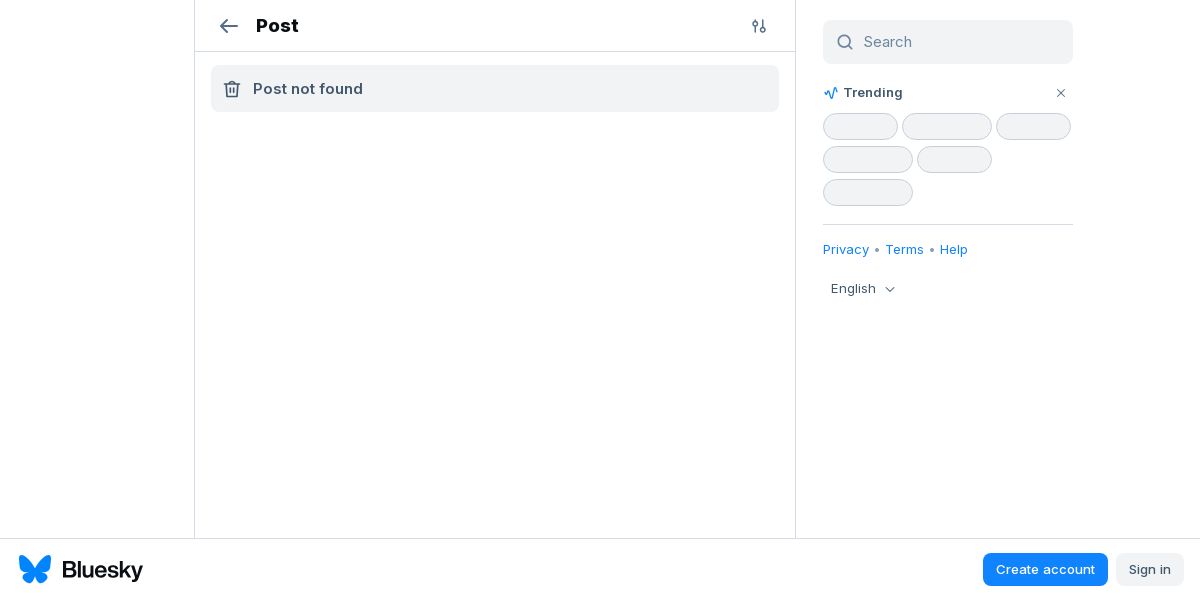Go back using the arrow beside Post
The height and width of the screenshot is (600, 1200).
click(x=229, y=26)
